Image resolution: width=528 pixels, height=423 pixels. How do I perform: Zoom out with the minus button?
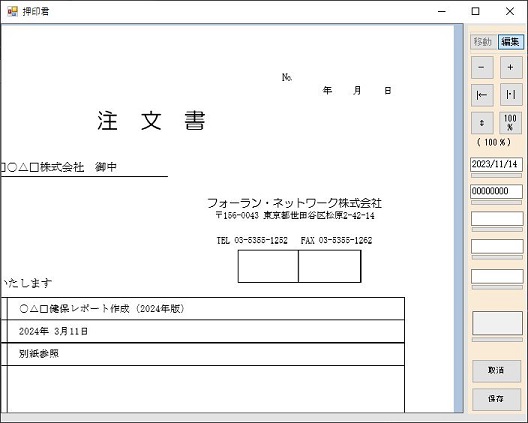point(482,67)
